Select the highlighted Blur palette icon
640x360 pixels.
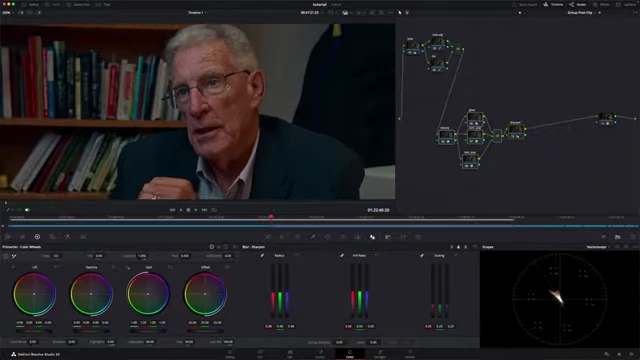point(372,237)
